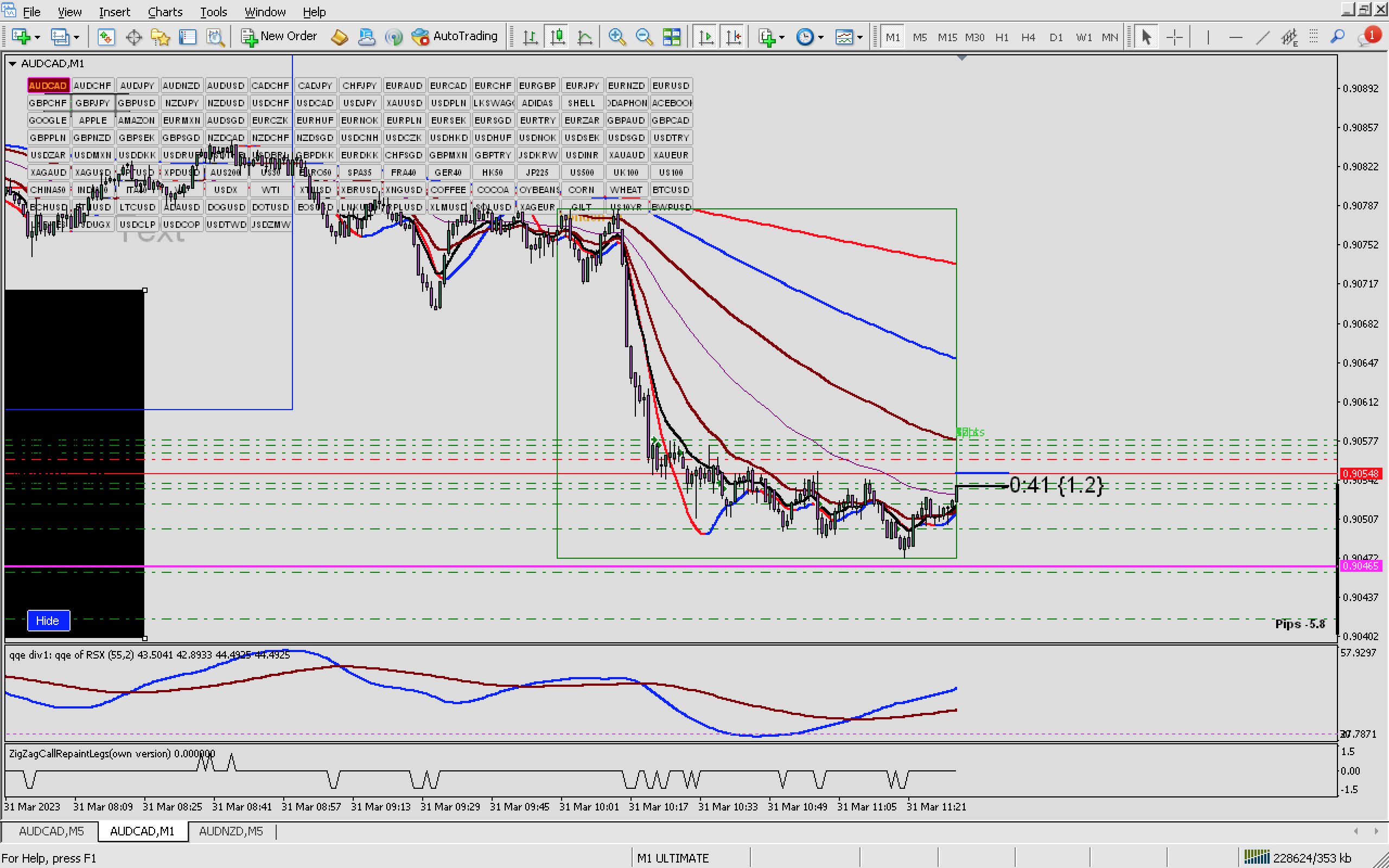Viewport: 1389px width, 868px height.
Task: Expand the Indicators list dropdown arrow
Action: click(x=782, y=37)
